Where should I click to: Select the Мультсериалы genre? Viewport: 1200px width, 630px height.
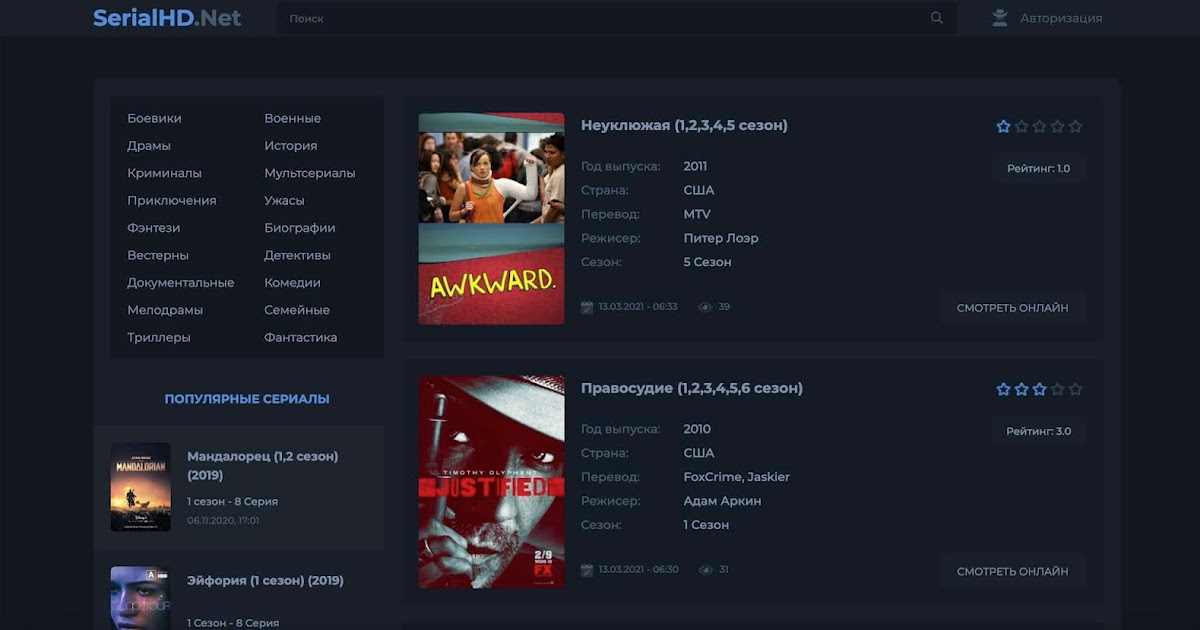pyautogui.click(x=309, y=173)
